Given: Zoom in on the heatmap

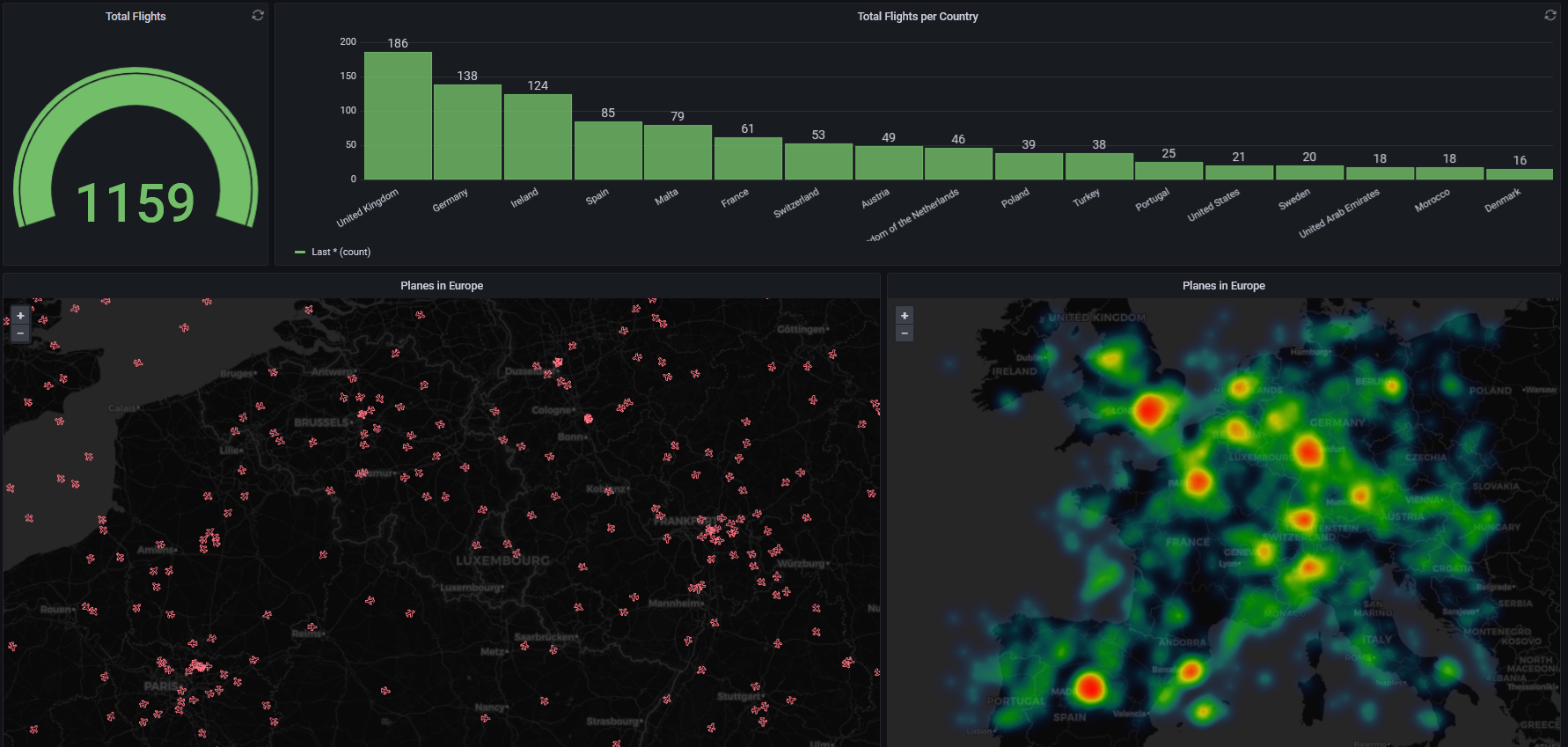Looking at the screenshot, I should click(x=905, y=316).
